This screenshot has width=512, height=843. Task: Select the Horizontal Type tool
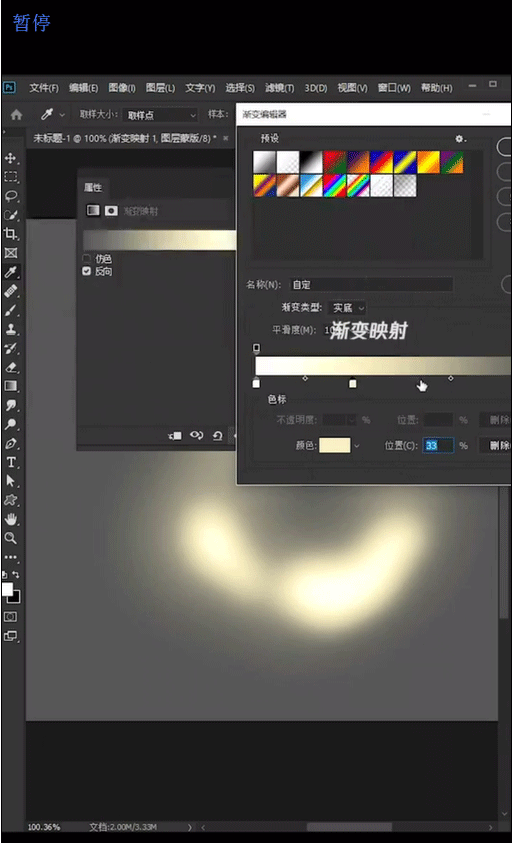click(x=10, y=462)
